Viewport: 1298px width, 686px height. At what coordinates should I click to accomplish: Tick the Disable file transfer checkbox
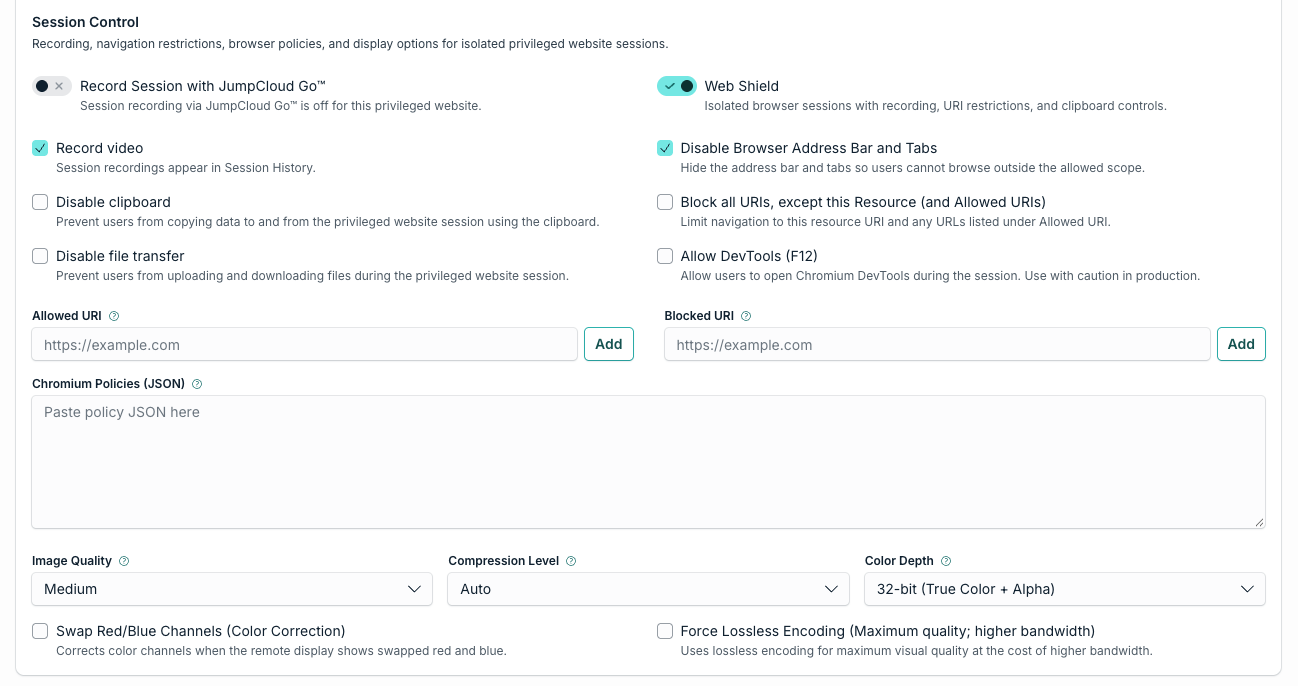pyautogui.click(x=40, y=256)
